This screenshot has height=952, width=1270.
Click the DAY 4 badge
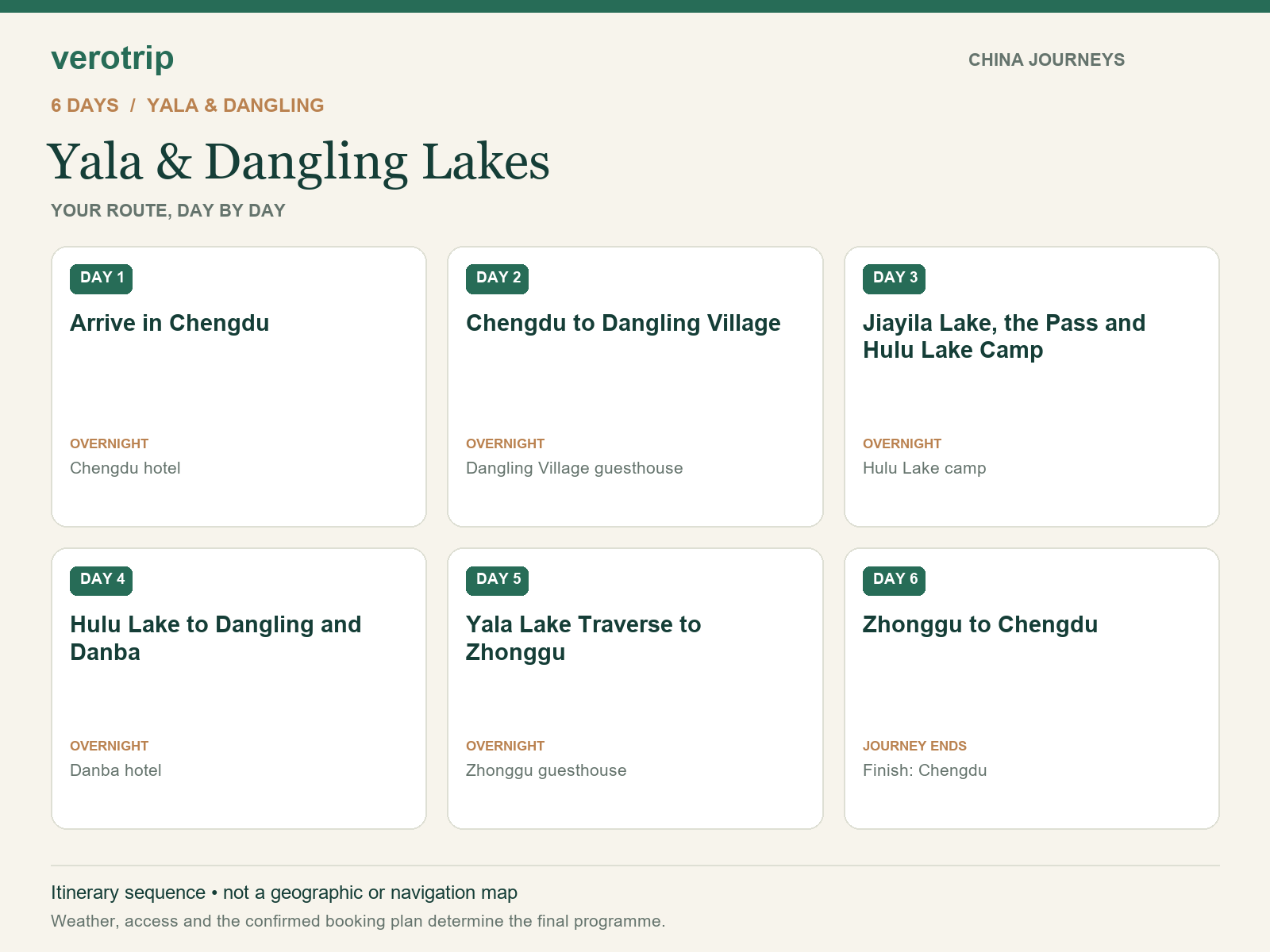pos(102,580)
